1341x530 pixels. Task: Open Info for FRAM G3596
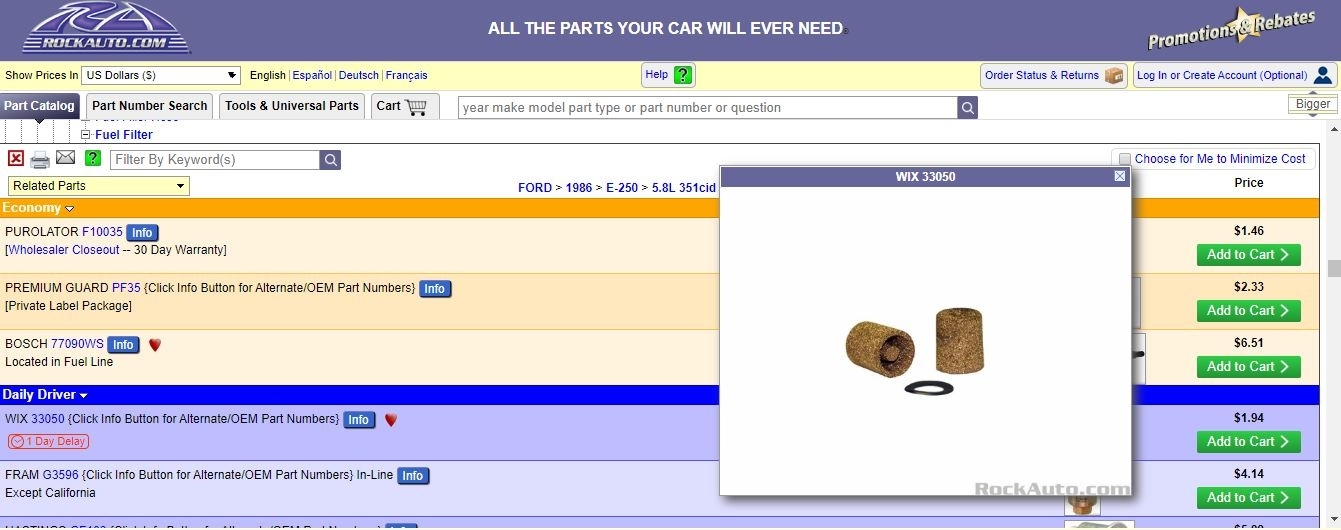click(413, 476)
